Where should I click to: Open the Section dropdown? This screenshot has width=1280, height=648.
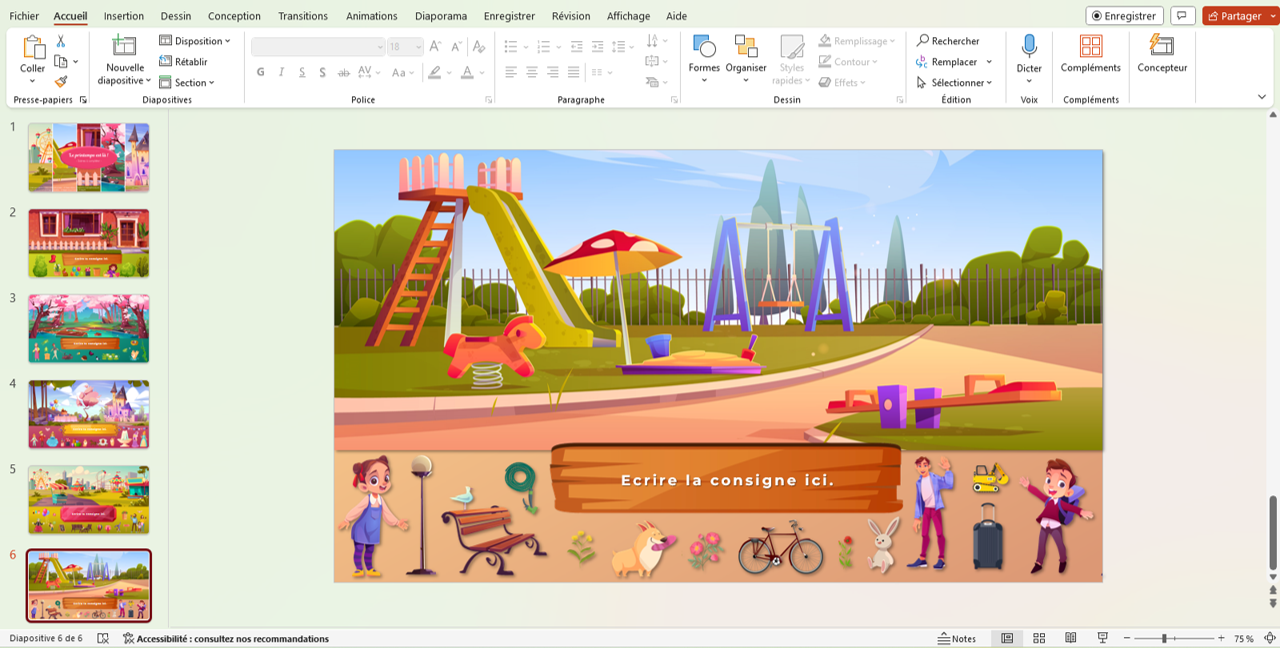[x=187, y=83]
